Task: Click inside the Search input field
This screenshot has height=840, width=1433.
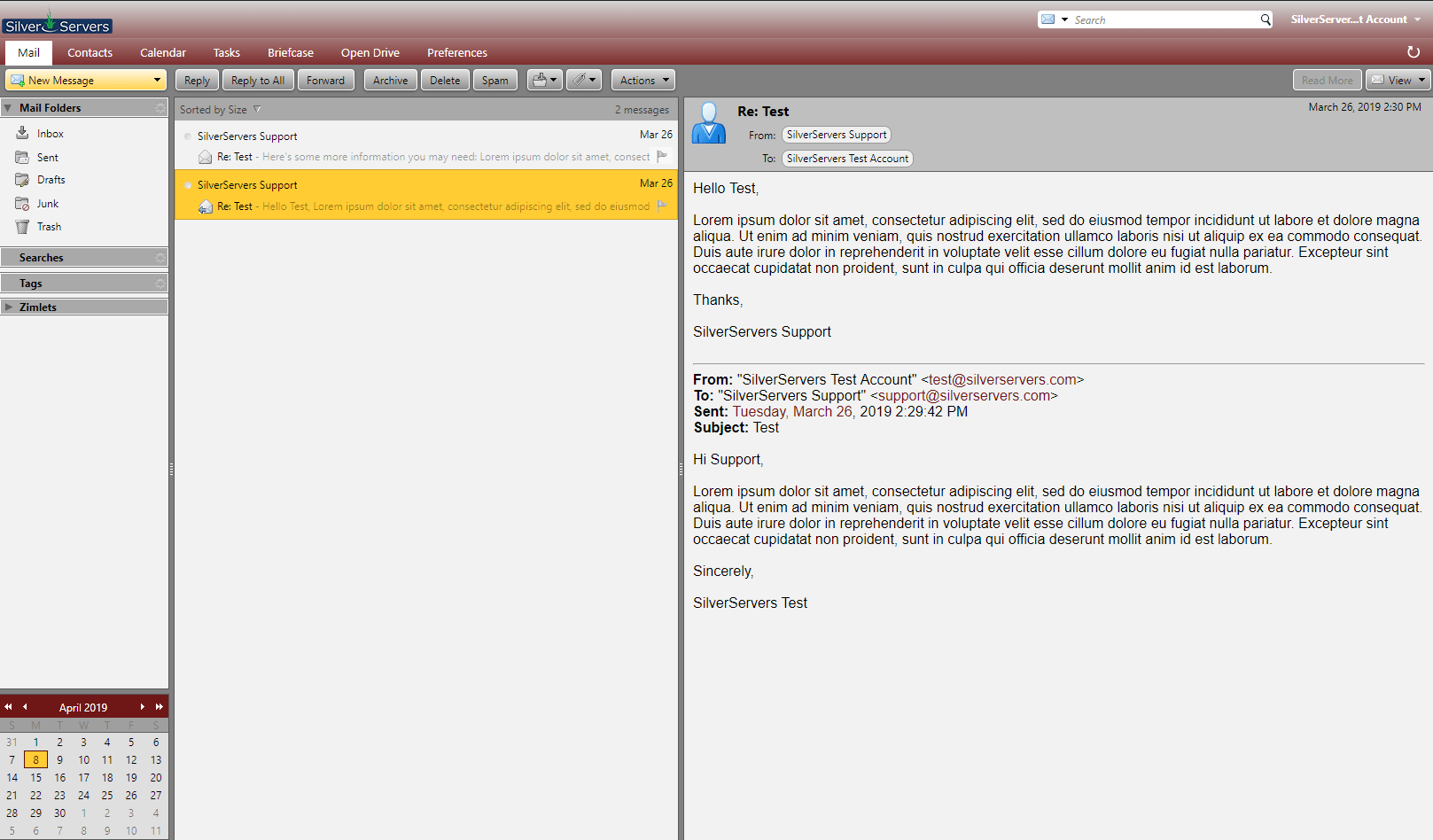Action: point(1152,19)
